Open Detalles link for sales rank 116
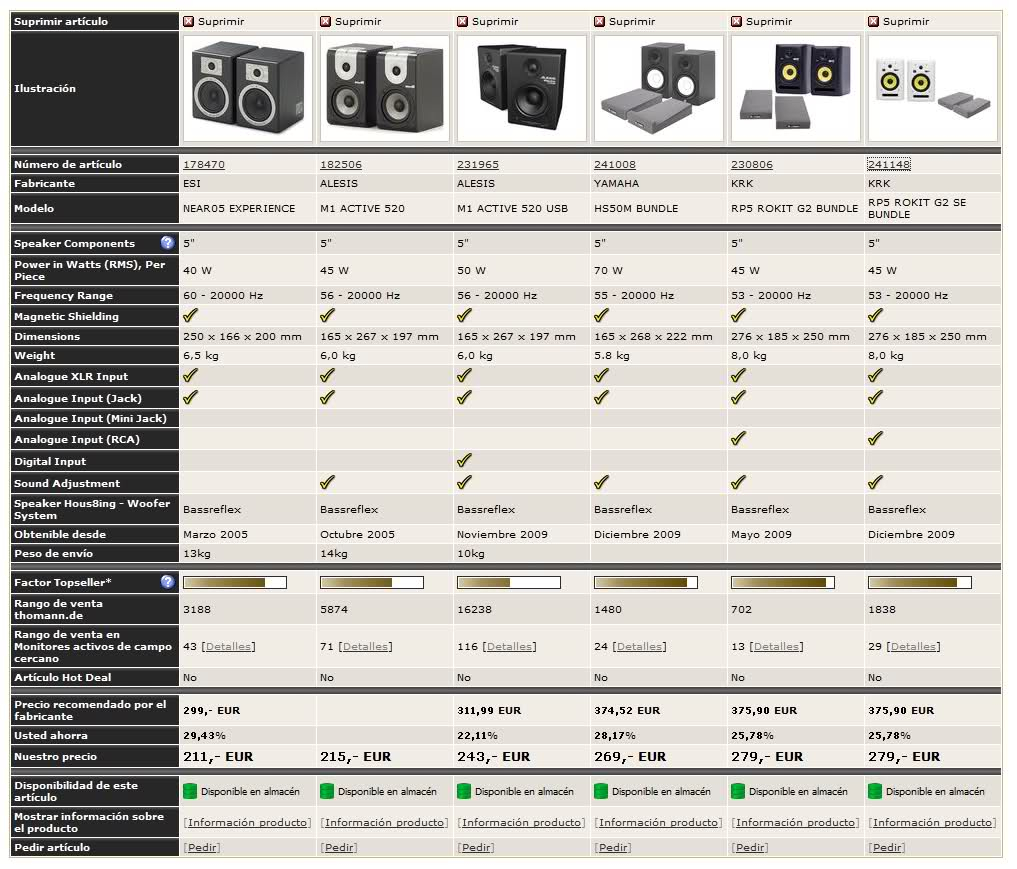Viewport: 1017px width, 869px height. (509, 647)
